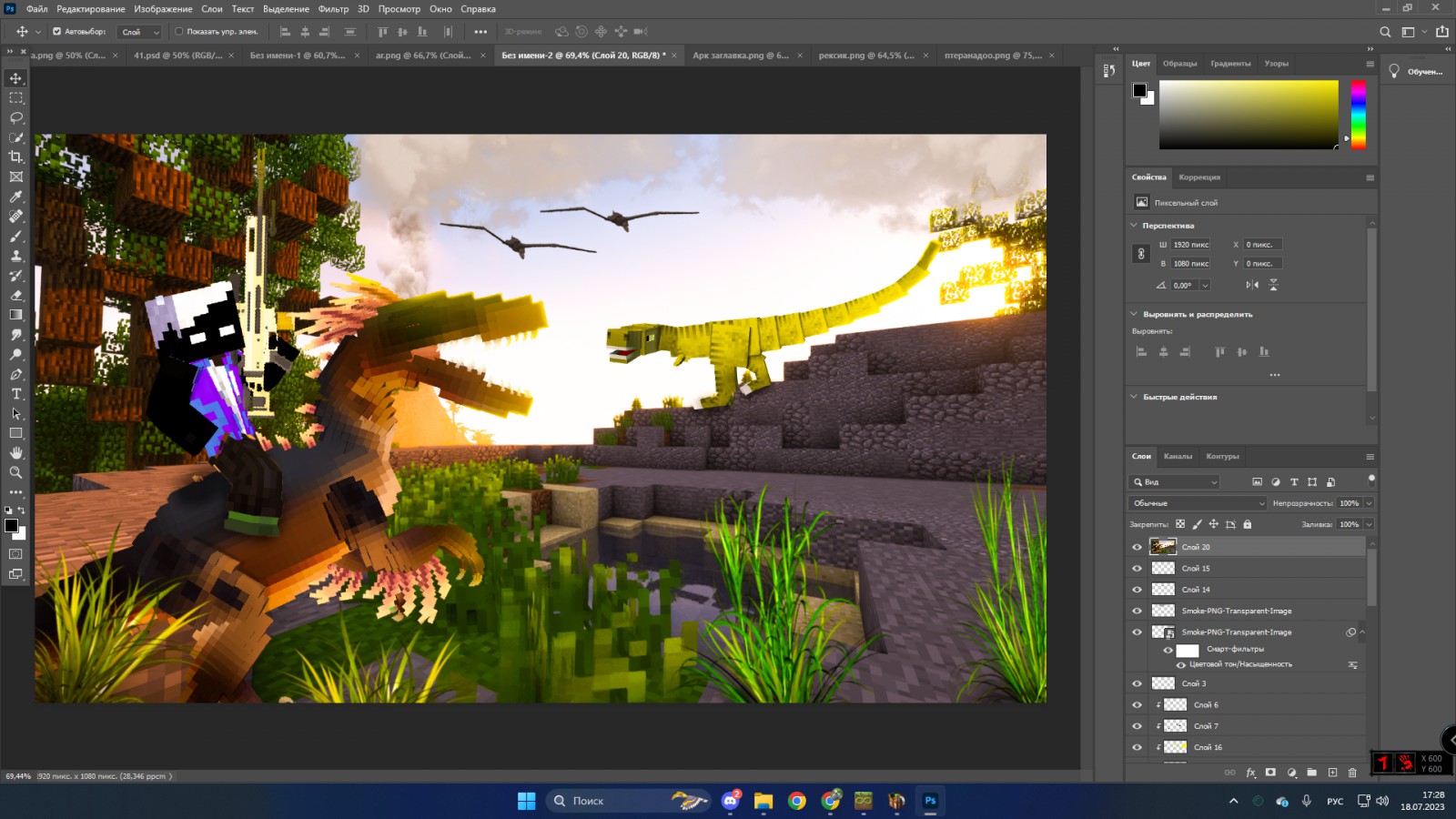Screen dimensions: 1456x819
Task: Toggle the Автовыбор checkbox
Action: pyautogui.click(x=56, y=31)
